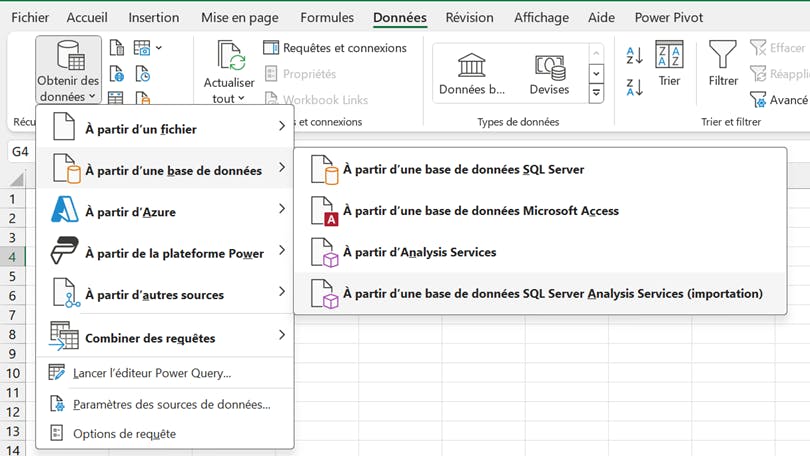Open À partir de la plateforme Power

pos(165,251)
